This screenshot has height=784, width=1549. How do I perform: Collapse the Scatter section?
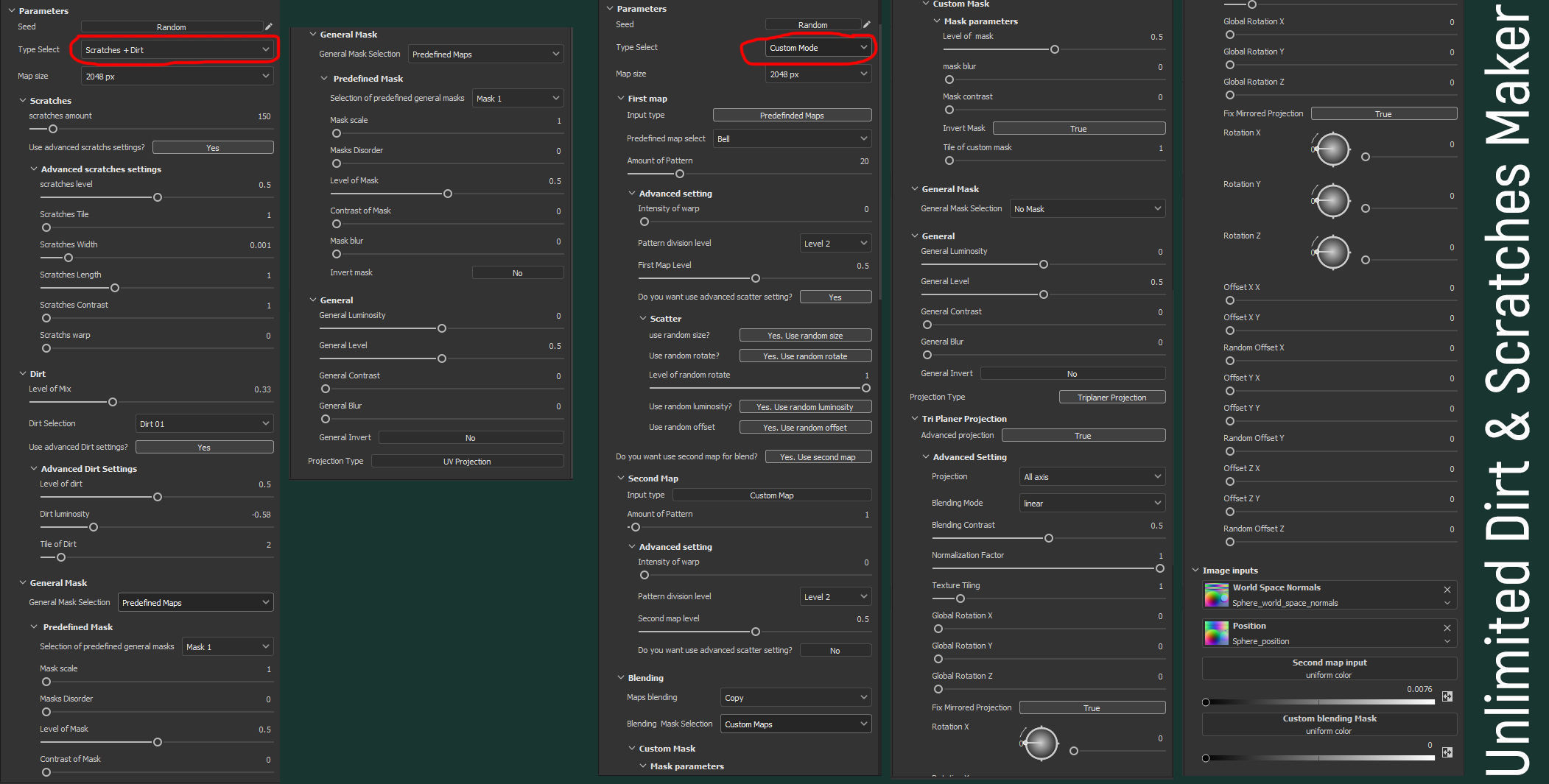[643, 319]
